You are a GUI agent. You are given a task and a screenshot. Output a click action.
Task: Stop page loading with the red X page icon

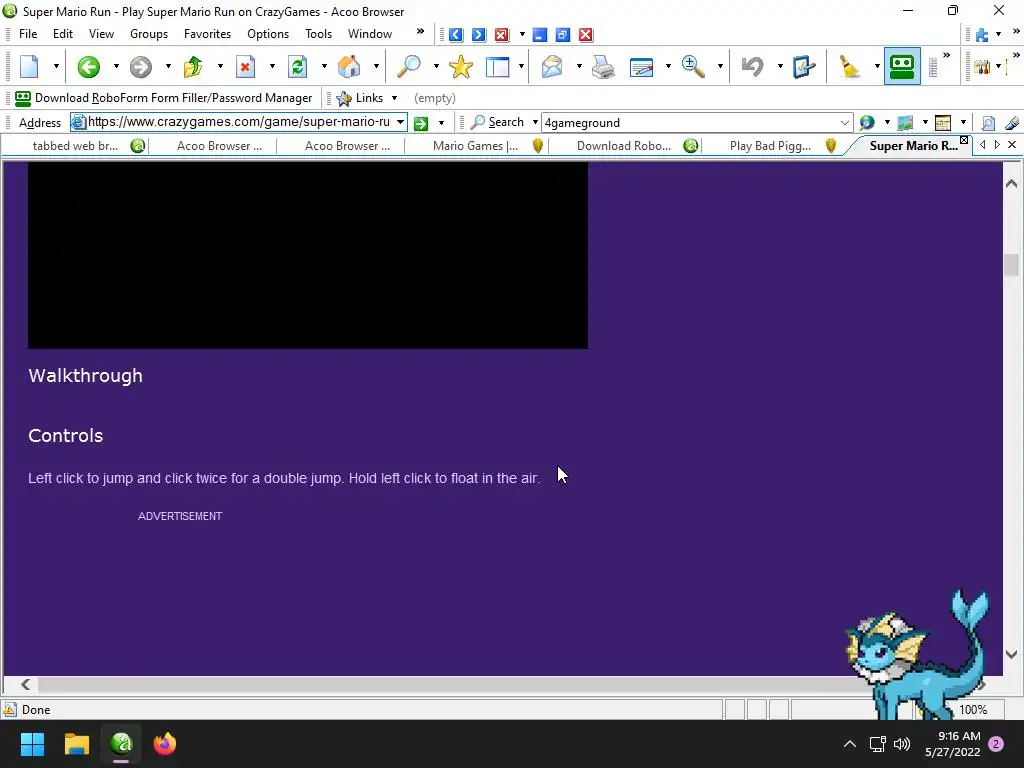[245, 67]
